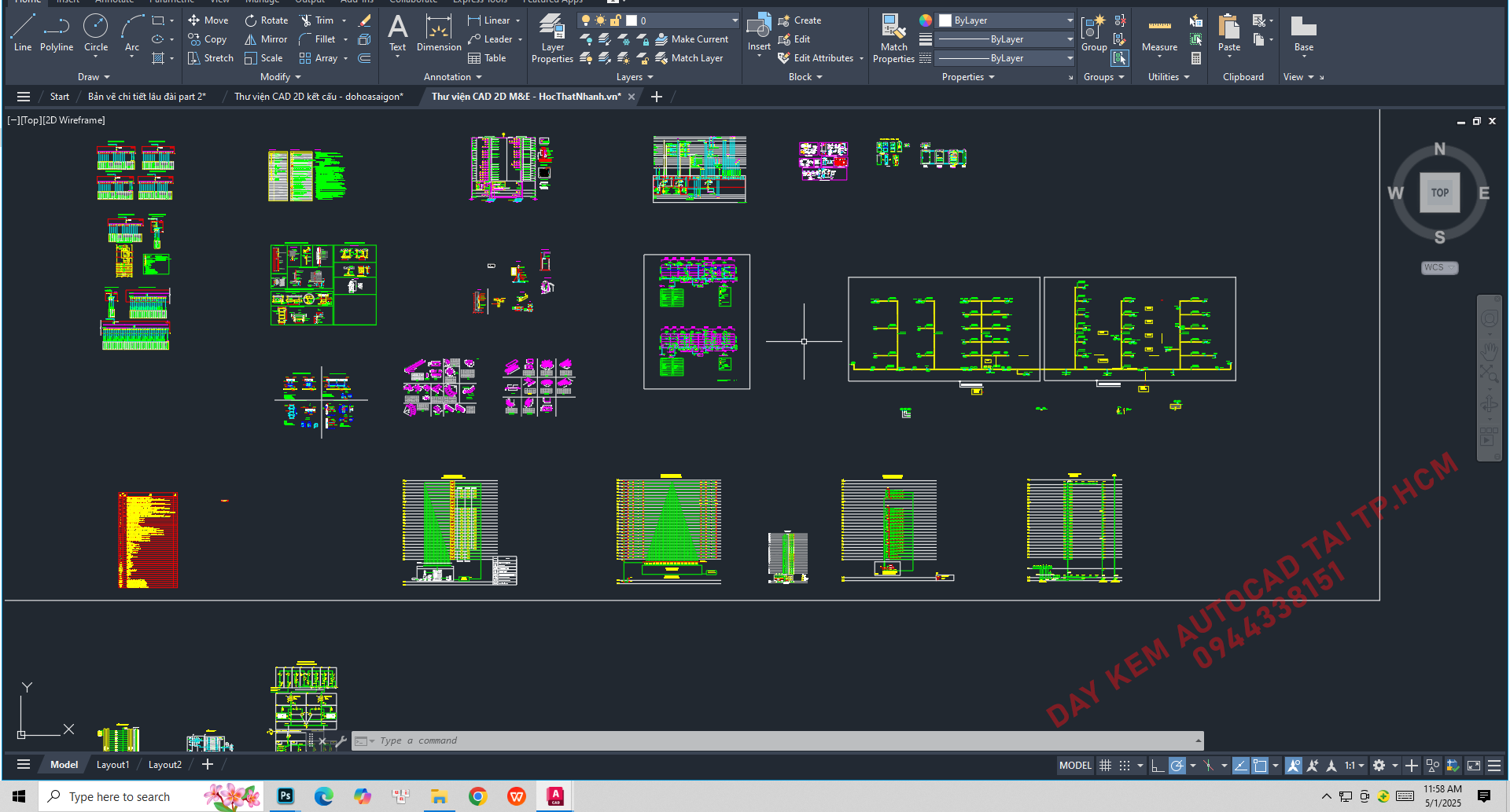Click the Trim tool
This screenshot has width=1510, height=812.
(317, 20)
